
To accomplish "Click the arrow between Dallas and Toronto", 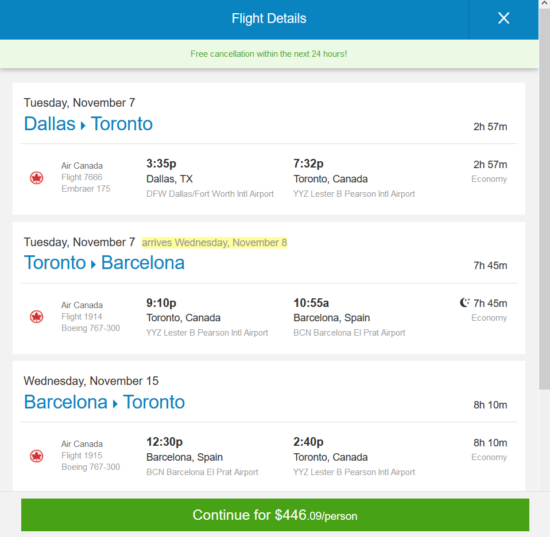I will tap(83, 126).
